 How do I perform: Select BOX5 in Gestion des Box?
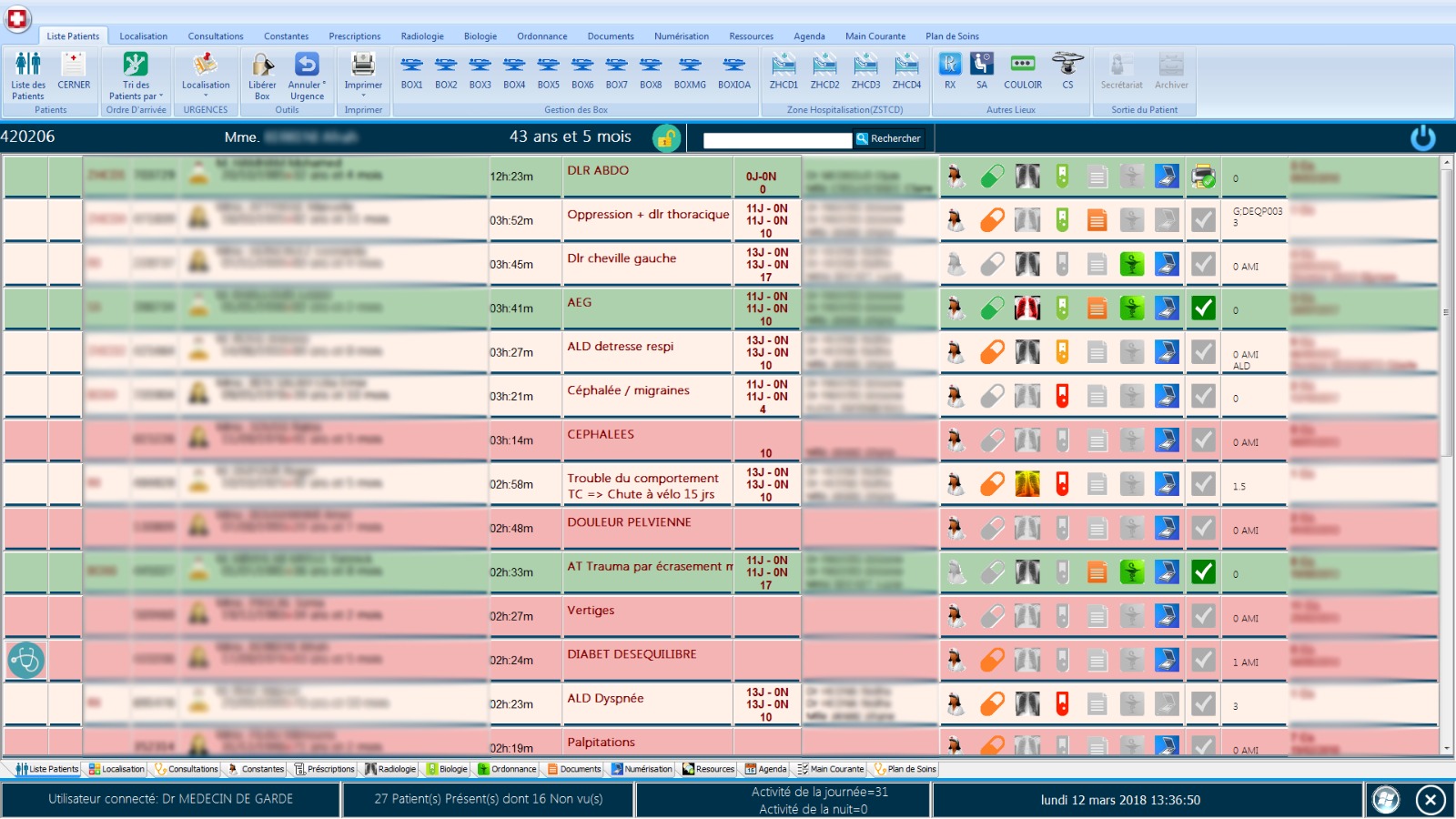click(x=548, y=72)
